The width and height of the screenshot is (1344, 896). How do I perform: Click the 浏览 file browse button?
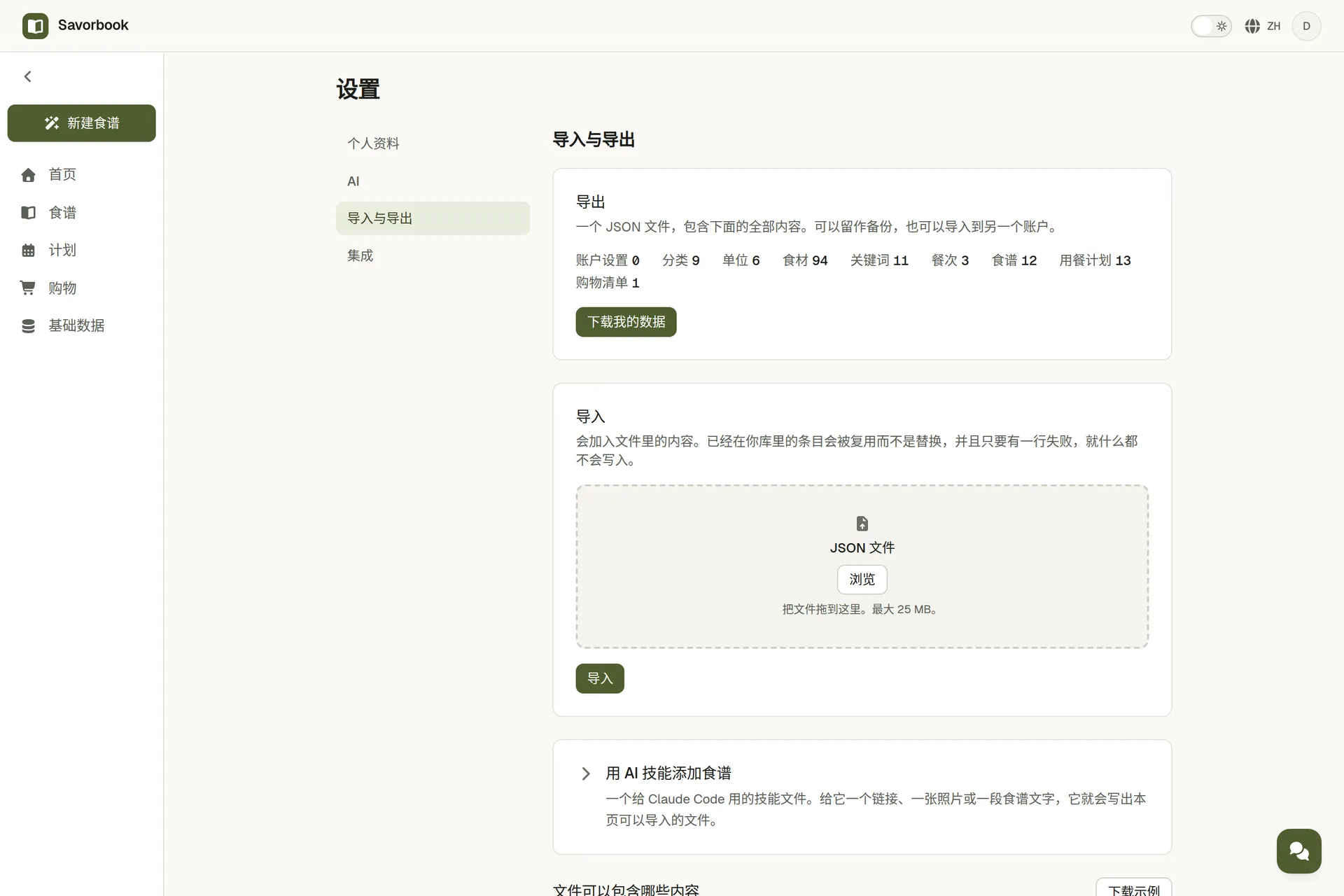(x=862, y=580)
